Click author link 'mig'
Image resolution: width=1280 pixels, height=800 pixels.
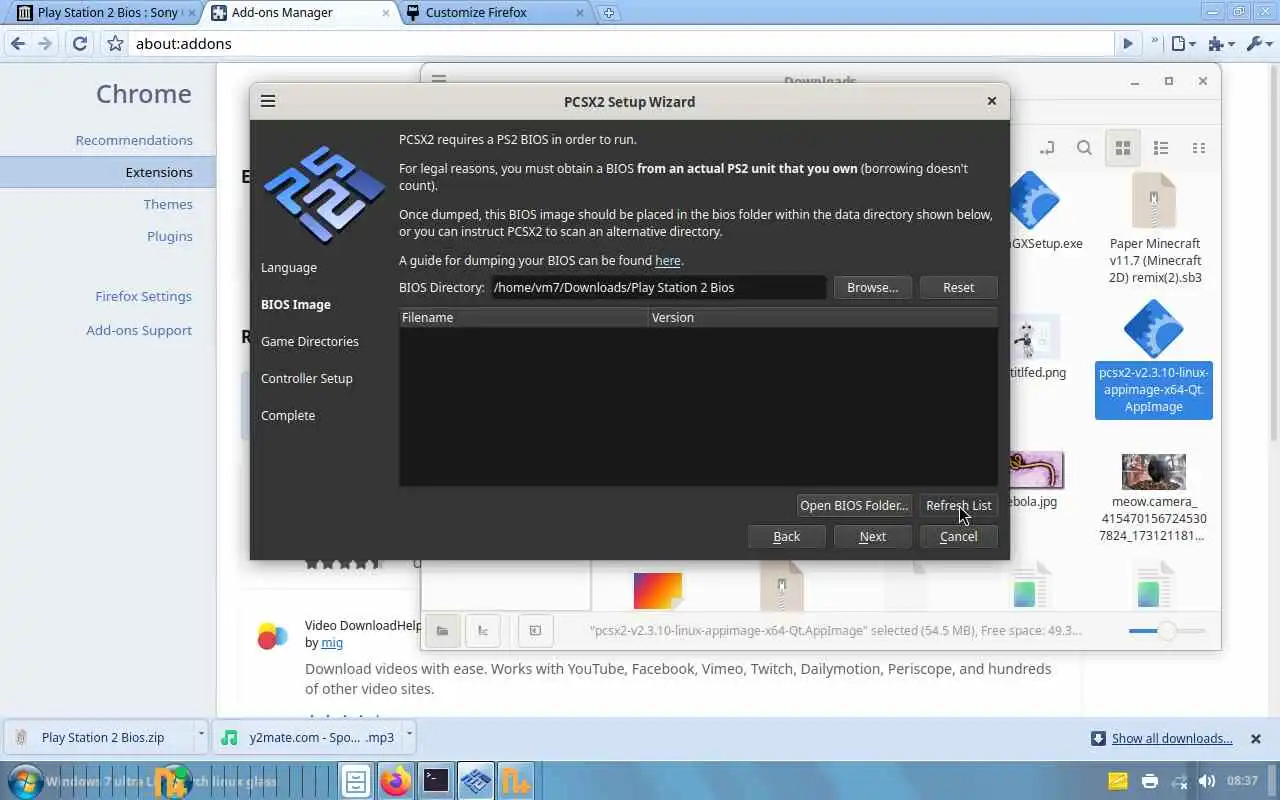[332, 643]
